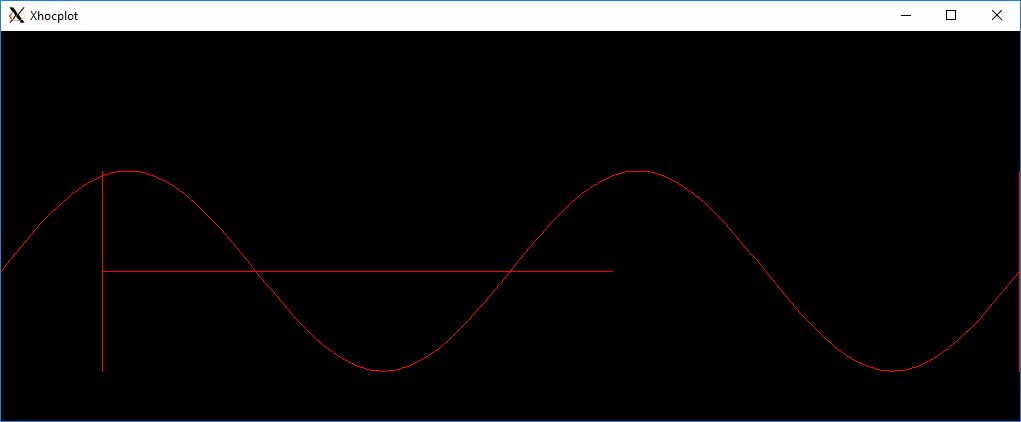The height and width of the screenshot is (422, 1021).
Task: Click the horizontal axis midway between the curve crossings
Action: 383,271
